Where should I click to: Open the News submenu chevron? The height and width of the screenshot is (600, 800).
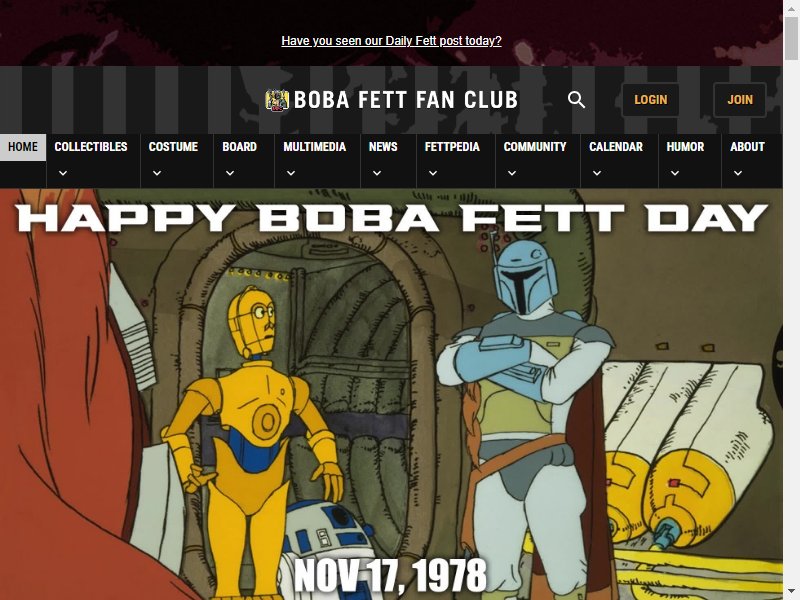(377, 173)
